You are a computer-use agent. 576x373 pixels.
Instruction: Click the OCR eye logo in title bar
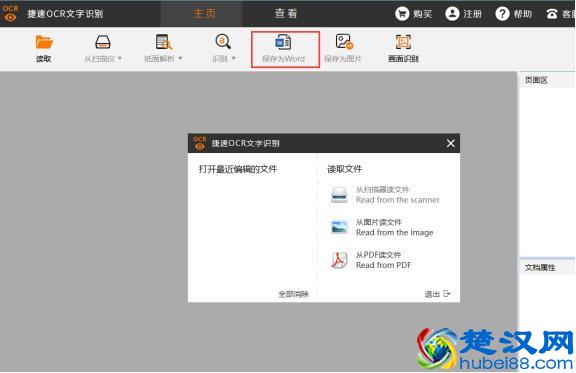click(x=10, y=13)
